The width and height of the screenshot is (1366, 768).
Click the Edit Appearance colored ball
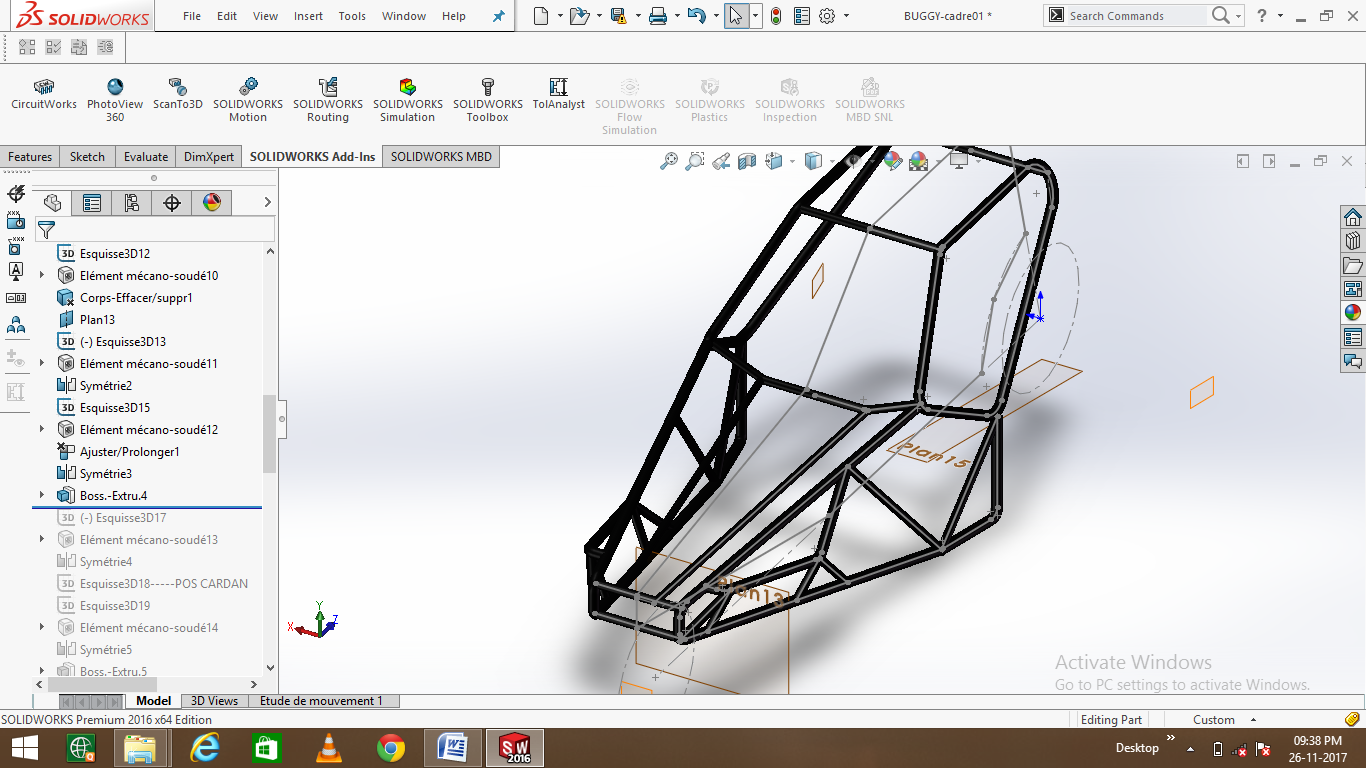(x=893, y=160)
